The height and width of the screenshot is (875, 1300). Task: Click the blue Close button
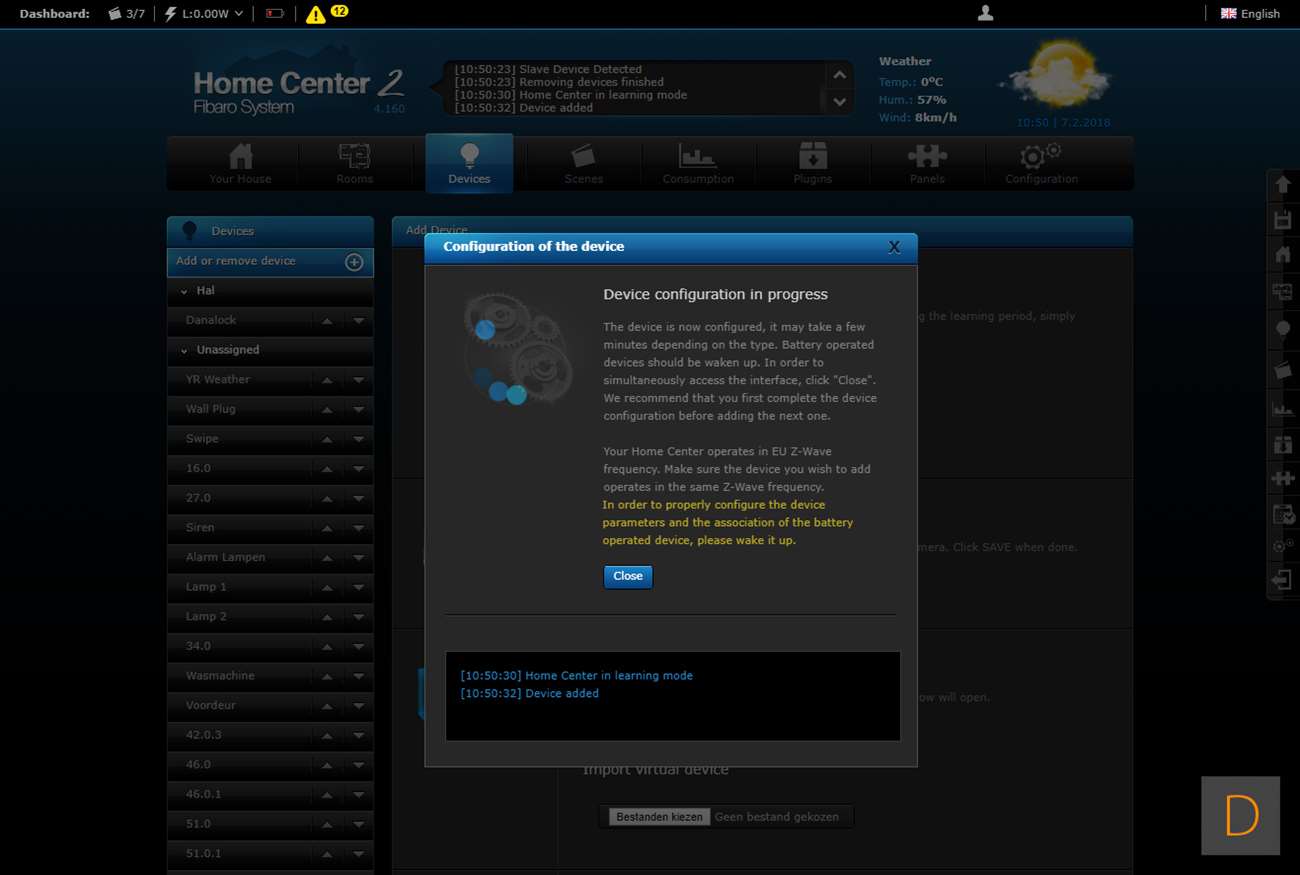coord(628,577)
